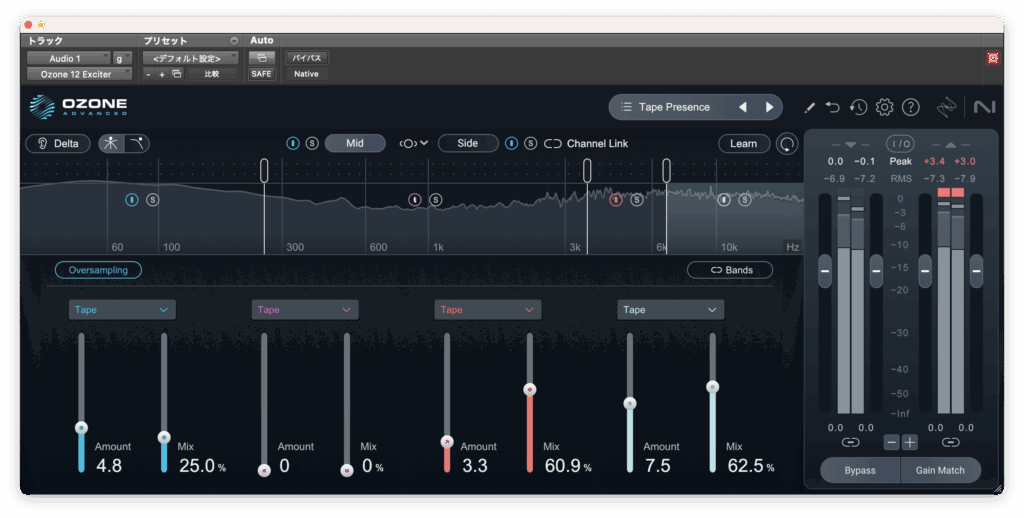Image resolution: width=1024 pixels, height=518 pixels.
Task: Click the fourth band's Amount slider handle
Action: coord(630,404)
